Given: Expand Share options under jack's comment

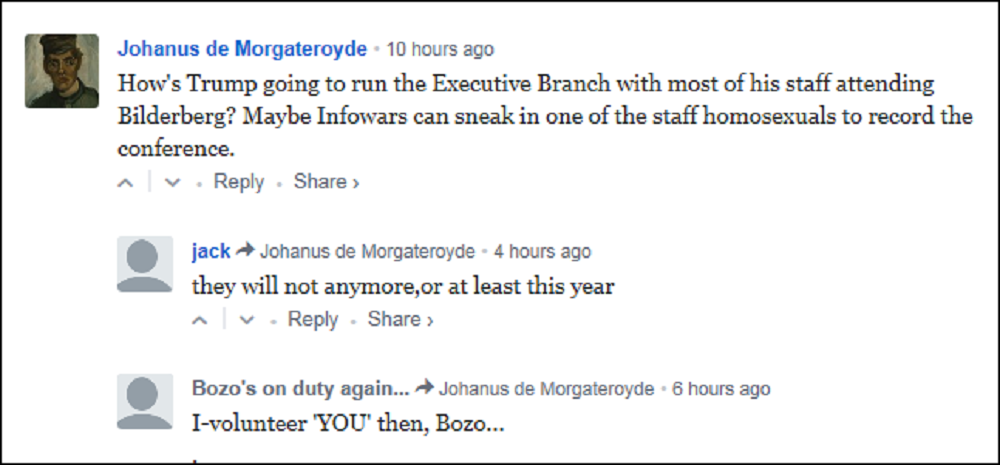Looking at the screenshot, I should (400, 320).
